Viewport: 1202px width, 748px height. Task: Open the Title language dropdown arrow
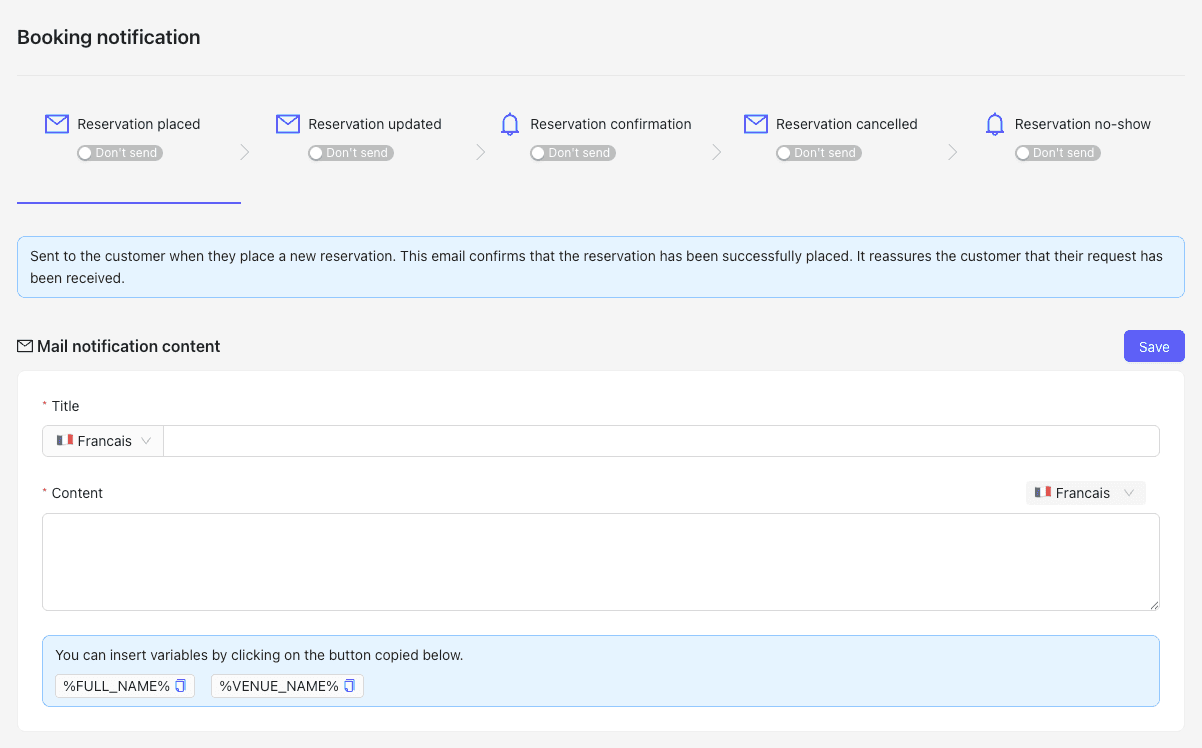click(146, 441)
